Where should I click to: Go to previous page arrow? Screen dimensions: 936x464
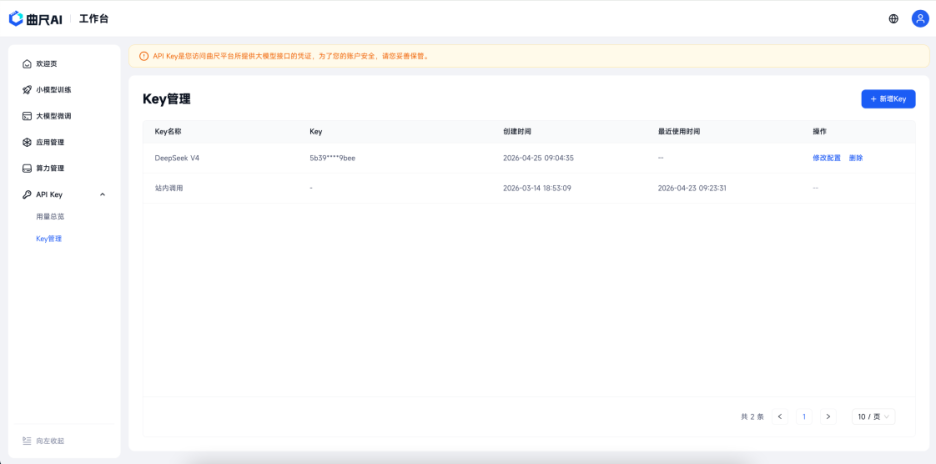click(780, 416)
